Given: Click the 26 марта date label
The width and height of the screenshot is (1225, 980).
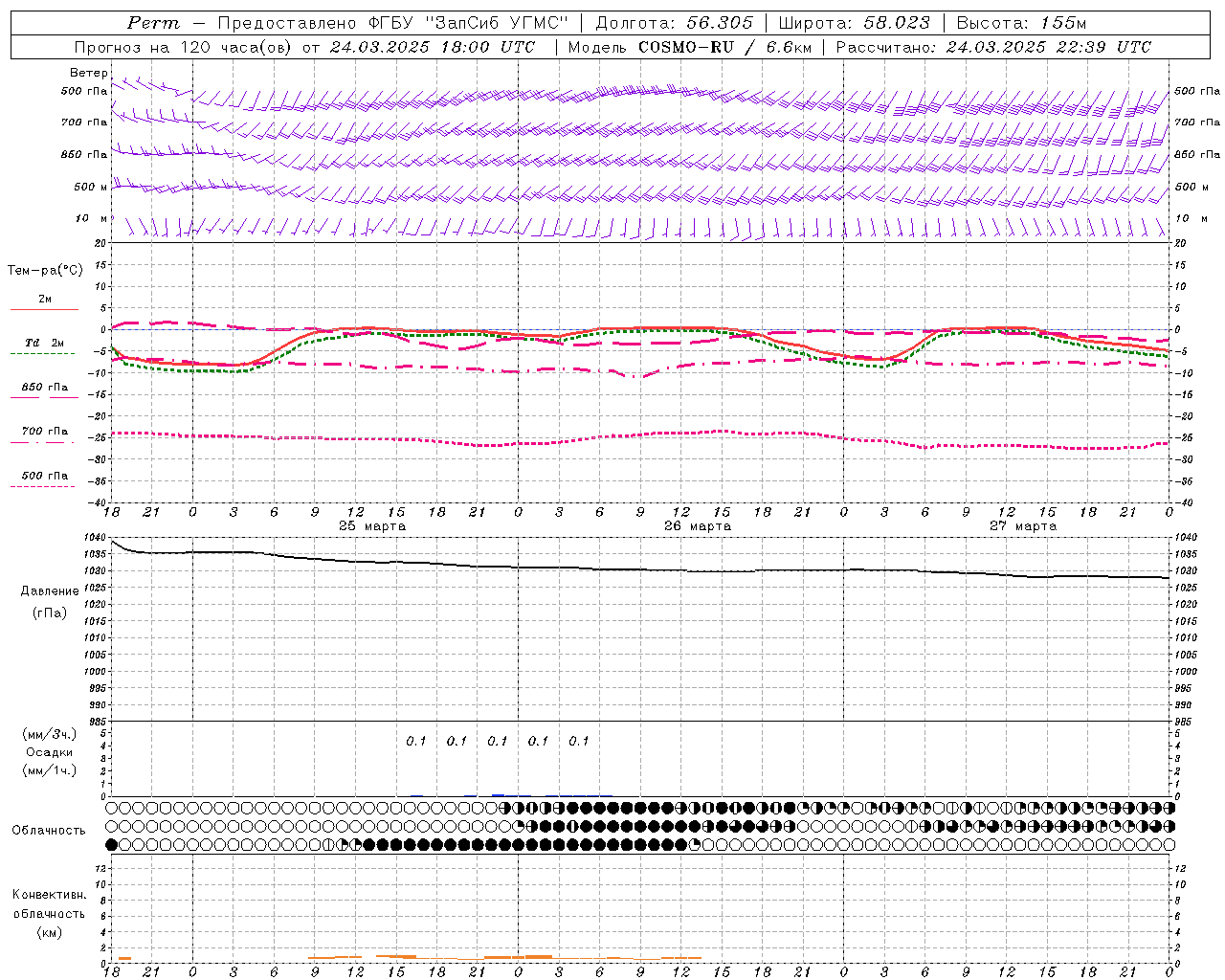Looking at the screenshot, I should 698,526.
